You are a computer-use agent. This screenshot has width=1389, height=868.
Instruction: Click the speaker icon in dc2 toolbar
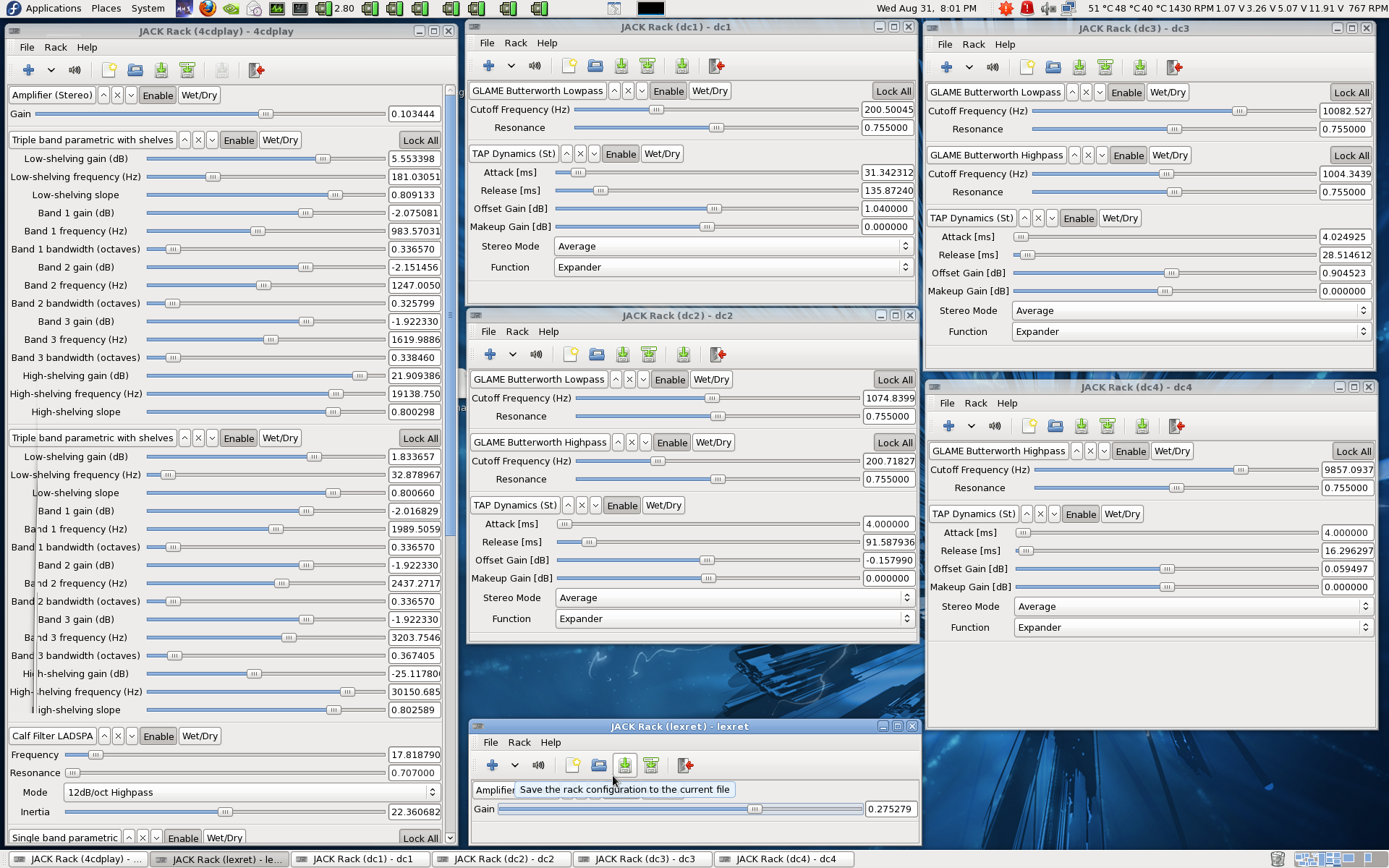coord(536,354)
